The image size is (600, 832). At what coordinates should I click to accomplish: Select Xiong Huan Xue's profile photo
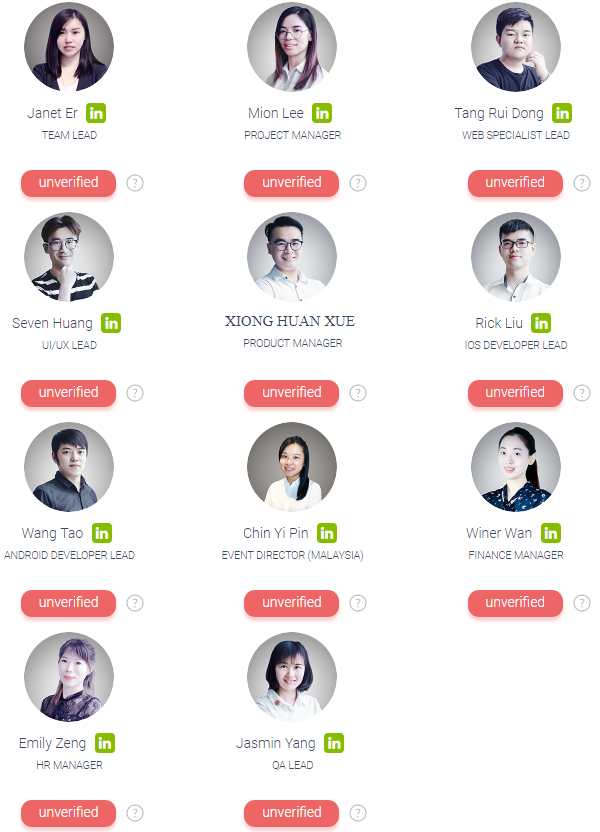click(292, 257)
